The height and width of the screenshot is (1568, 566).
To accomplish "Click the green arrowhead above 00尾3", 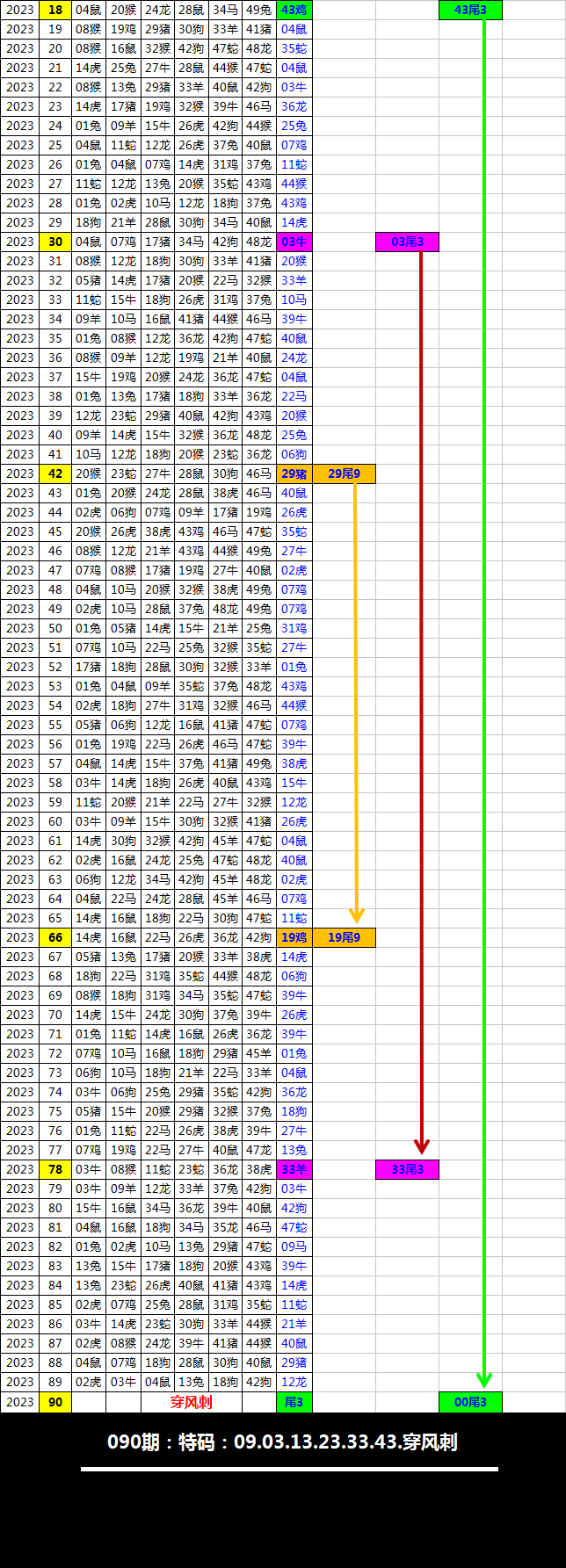I will pyautogui.click(x=483, y=1379).
